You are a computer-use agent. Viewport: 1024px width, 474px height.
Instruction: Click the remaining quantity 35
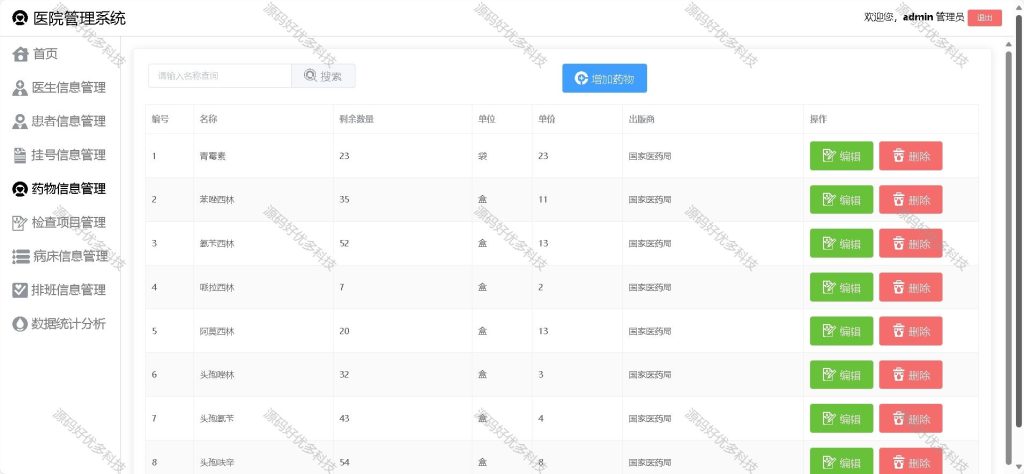coord(344,200)
